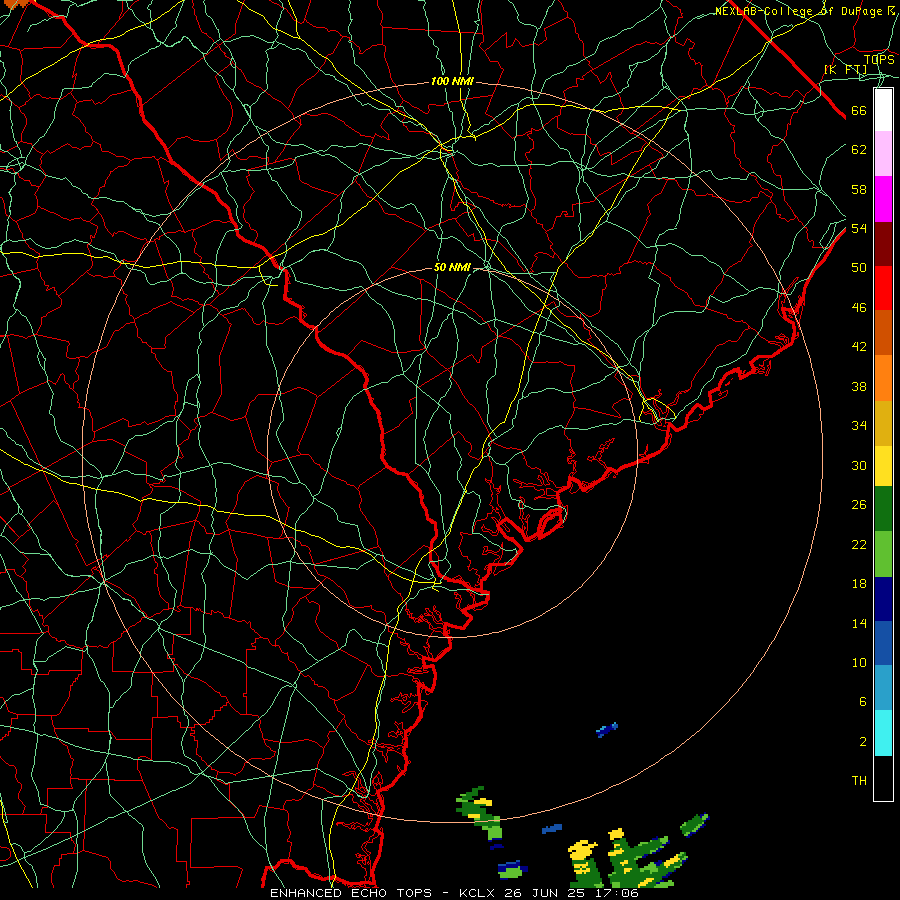Click the '18' legend value
The width and height of the screenshot is (900, 900).
(x=859, y=584)
